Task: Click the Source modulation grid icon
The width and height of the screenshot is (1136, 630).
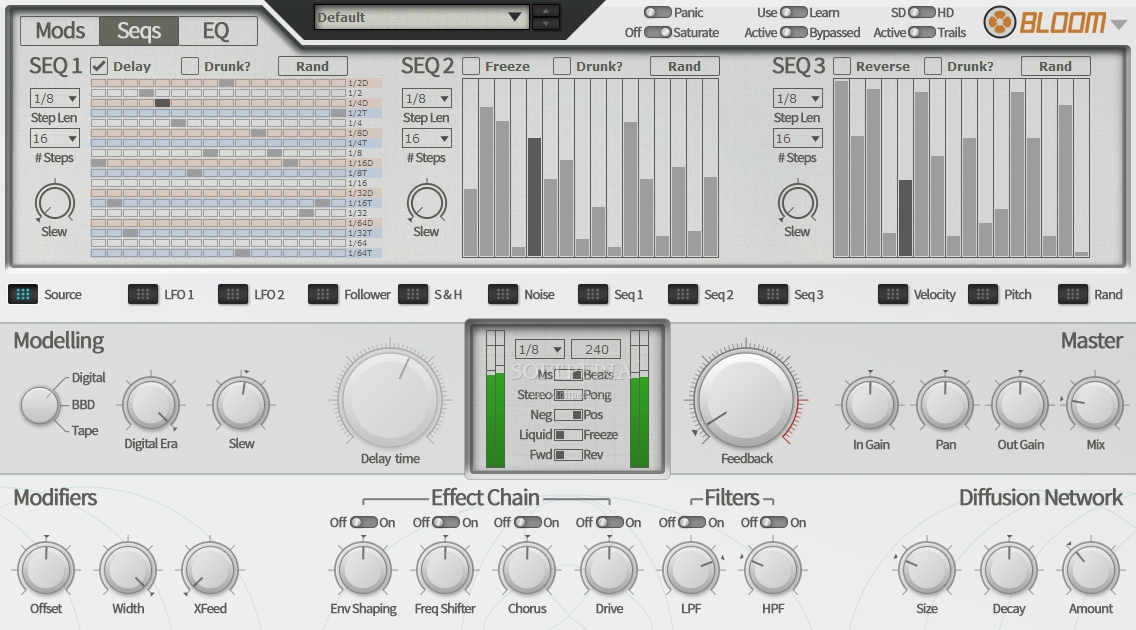Action: pyautogui.click(x=23, y=295)
